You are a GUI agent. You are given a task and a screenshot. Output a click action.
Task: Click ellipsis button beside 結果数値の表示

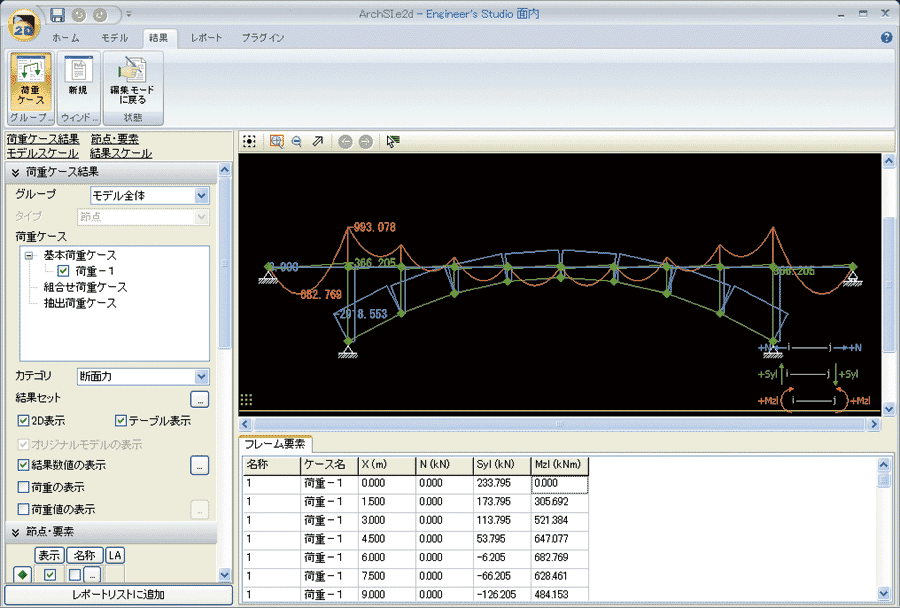point(200,466)
